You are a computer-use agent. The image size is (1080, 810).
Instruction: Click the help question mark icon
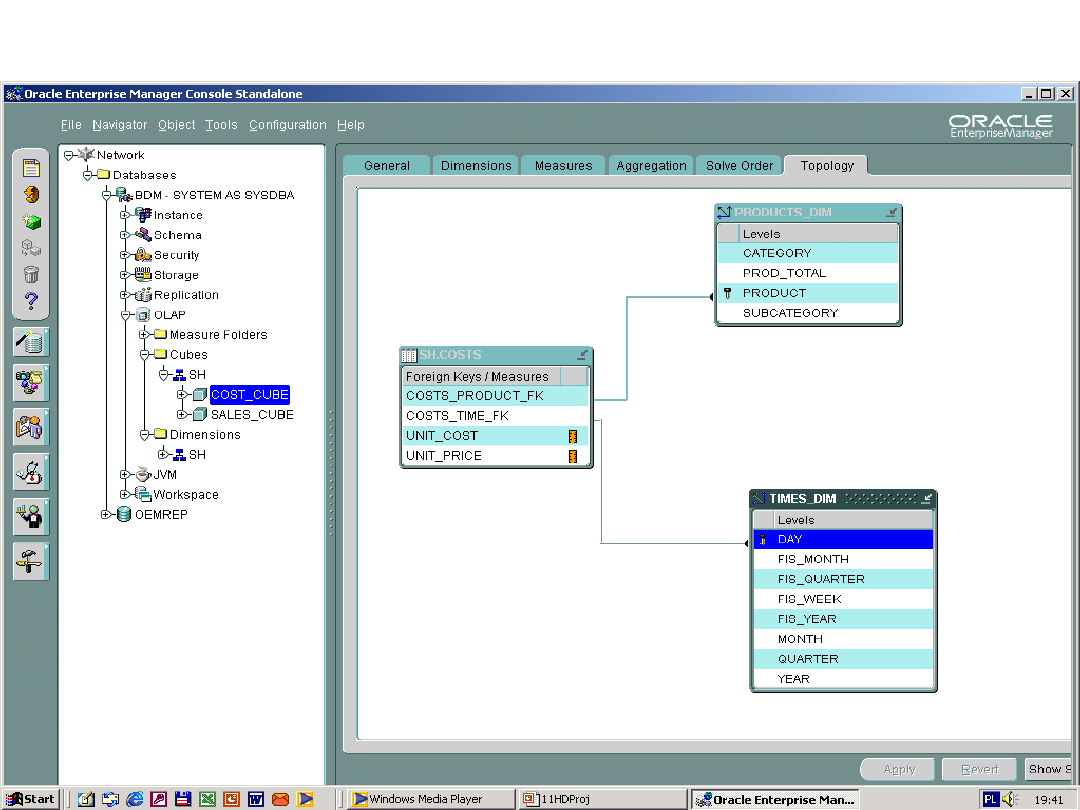point(31,301)
